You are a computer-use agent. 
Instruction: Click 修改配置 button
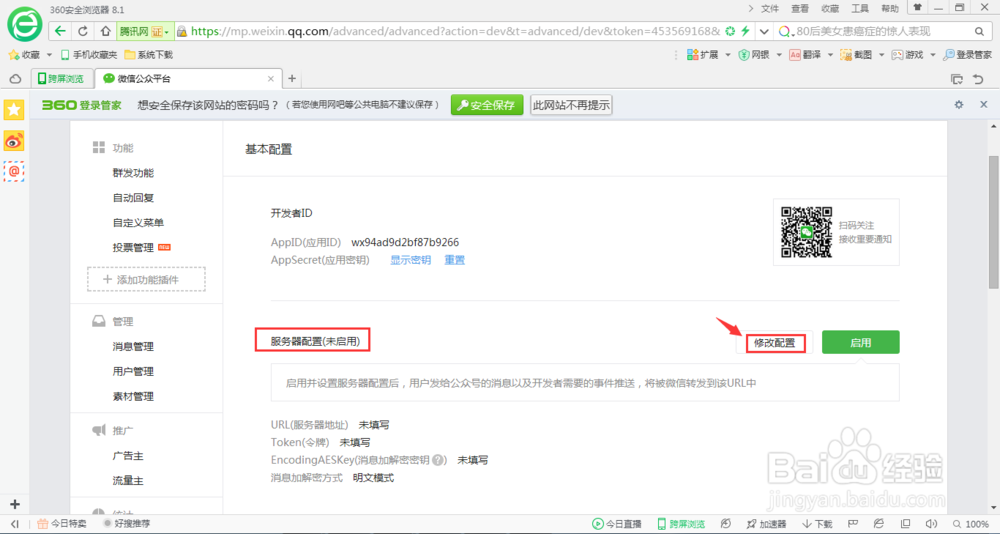(775, 343)
